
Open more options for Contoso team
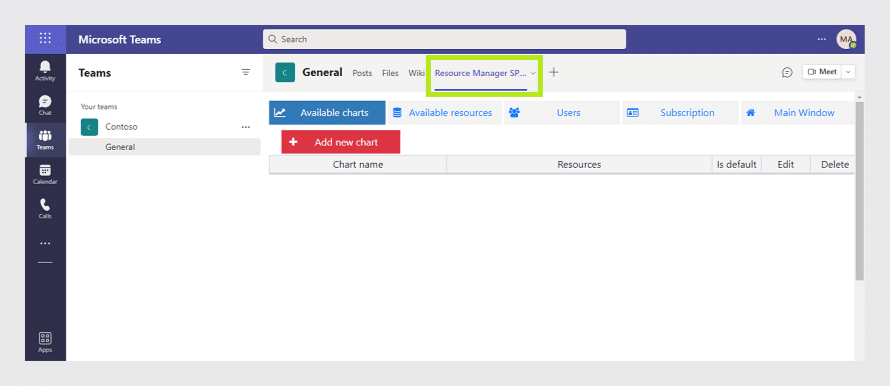click(x=246, y=127)
